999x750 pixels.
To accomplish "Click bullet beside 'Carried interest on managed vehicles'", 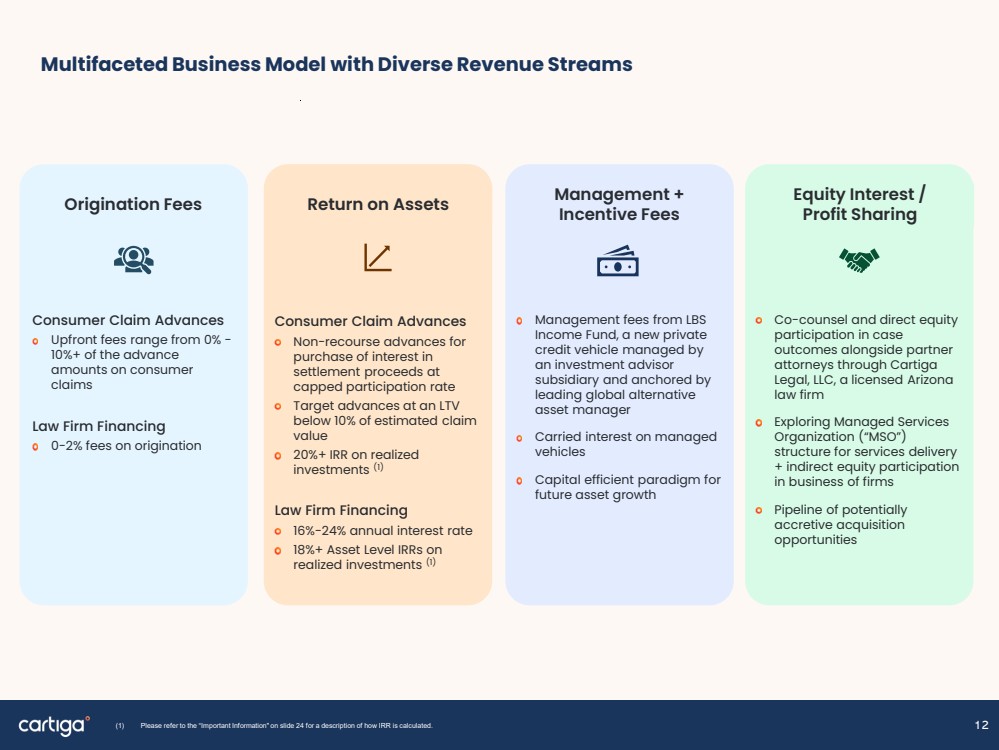I will [x=519, y=438].
